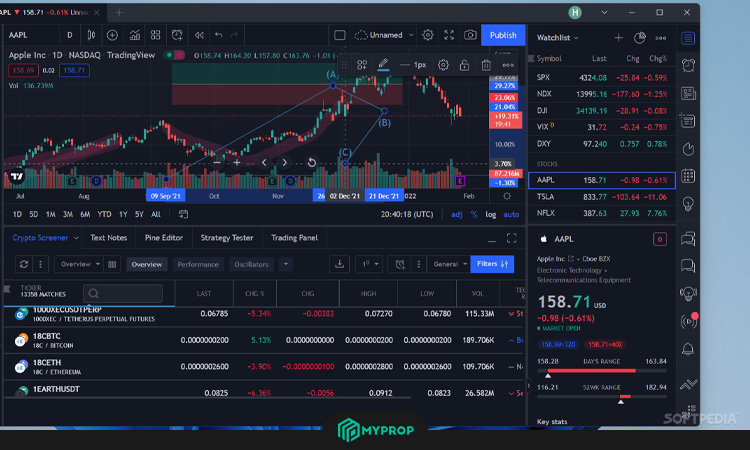750x450 pixels.
Task: Open the Watchlist dropdown
Action: click(558, 37)
